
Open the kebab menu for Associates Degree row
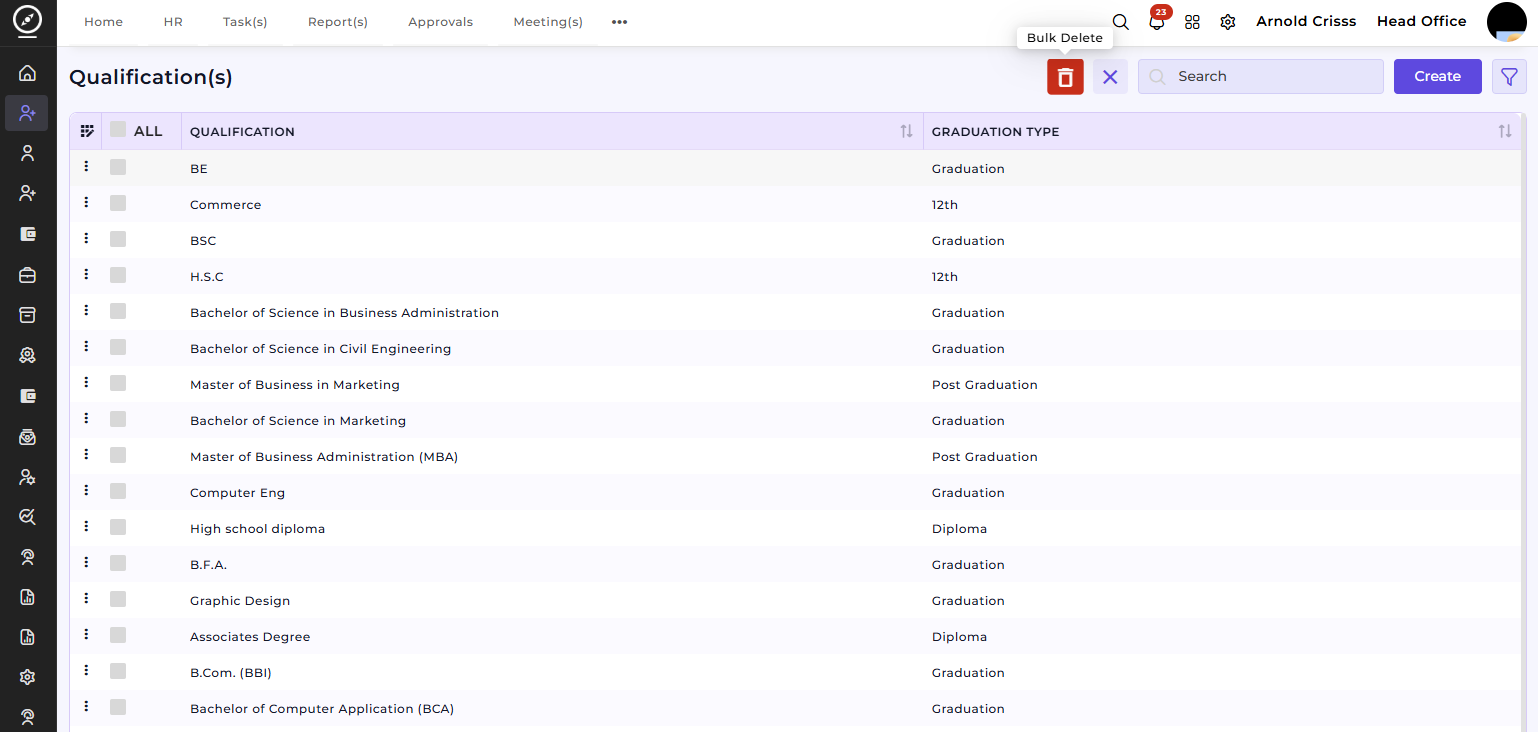[86, 635]
